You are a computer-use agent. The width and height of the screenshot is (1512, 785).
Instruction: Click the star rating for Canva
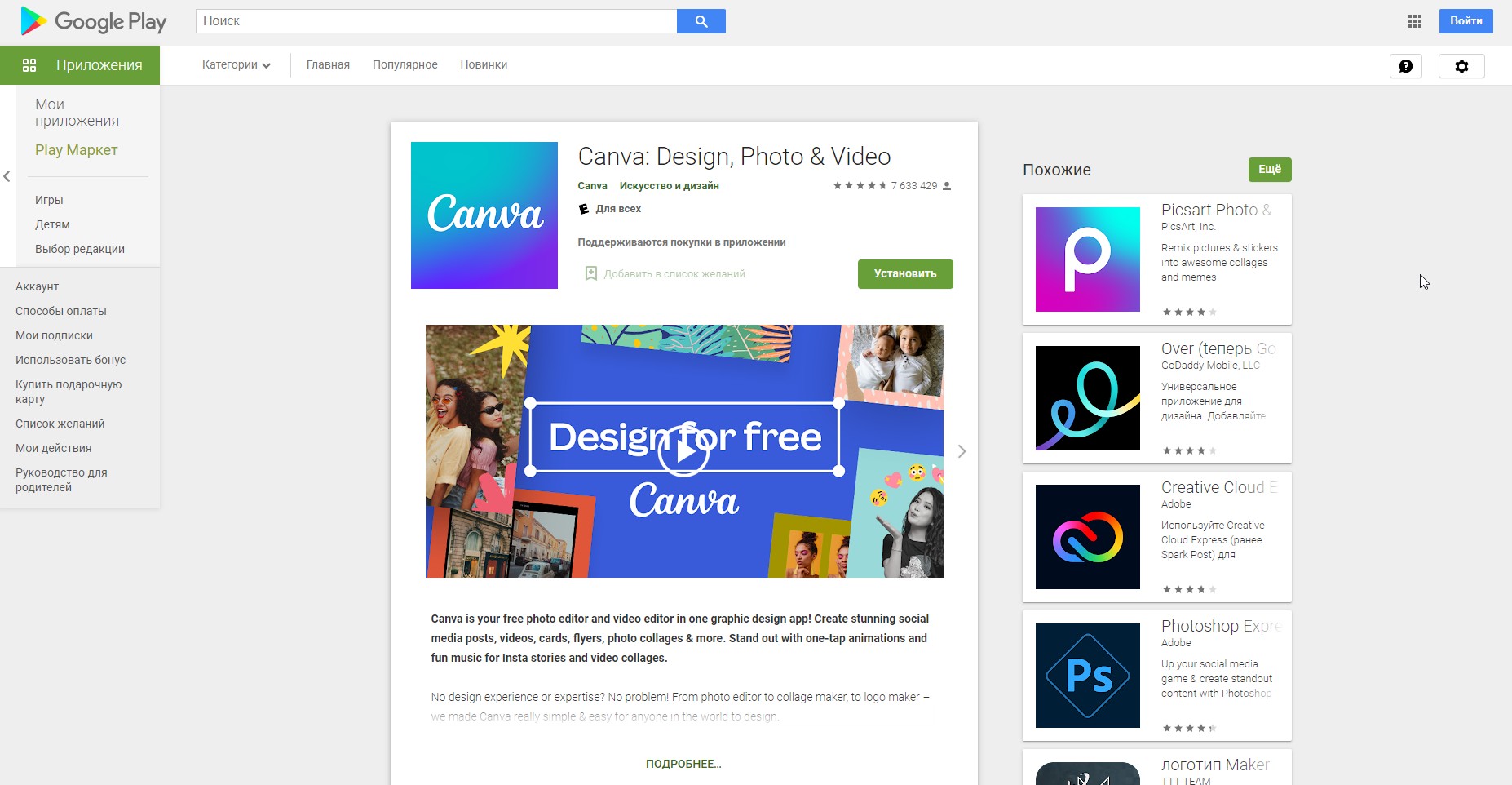point(860,186)
